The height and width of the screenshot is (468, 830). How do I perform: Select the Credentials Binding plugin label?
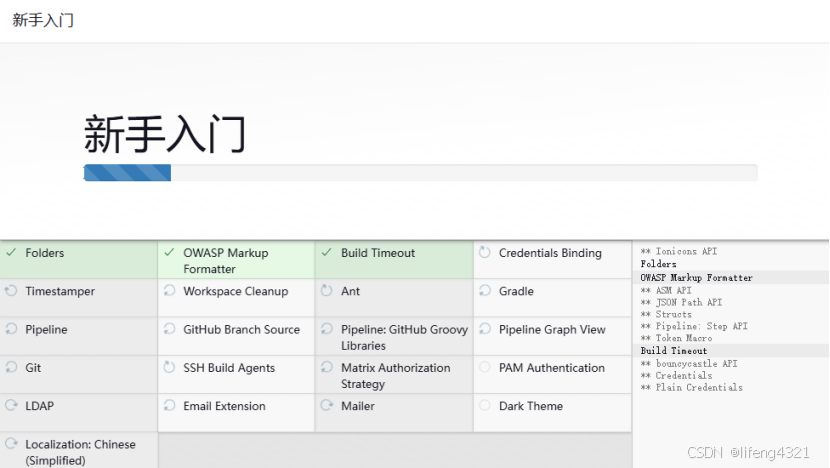(551, 253)
